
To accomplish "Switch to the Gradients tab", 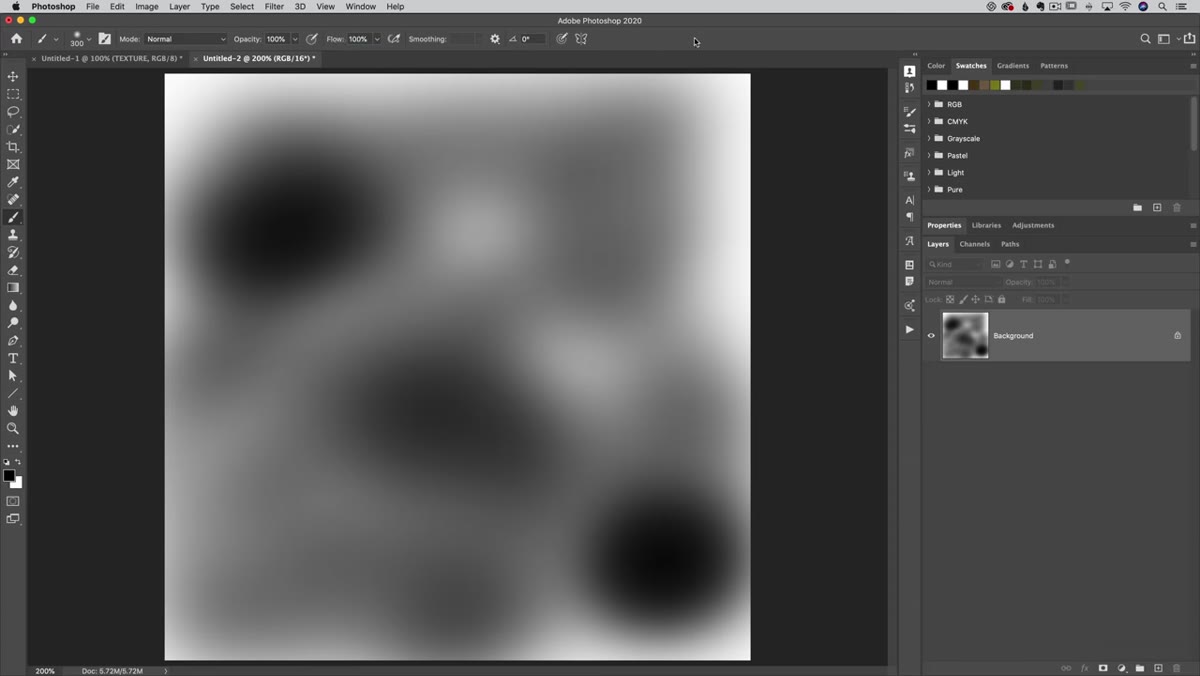I will [x=1012, y=66].
